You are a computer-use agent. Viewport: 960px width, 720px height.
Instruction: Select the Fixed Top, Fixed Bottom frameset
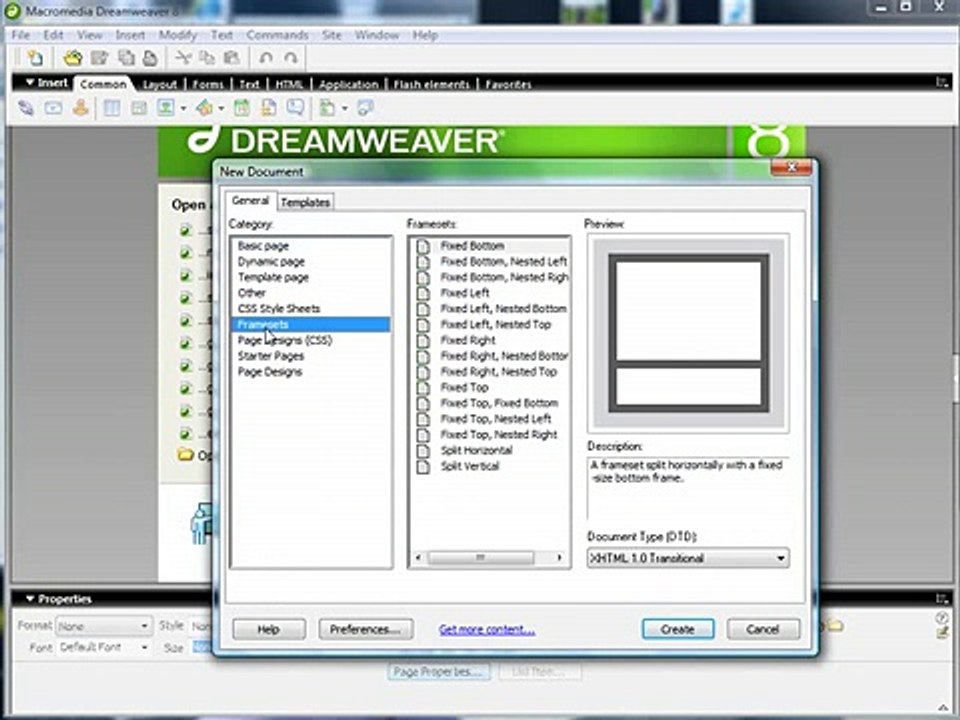pyautogui.click(x=500, y=403)
